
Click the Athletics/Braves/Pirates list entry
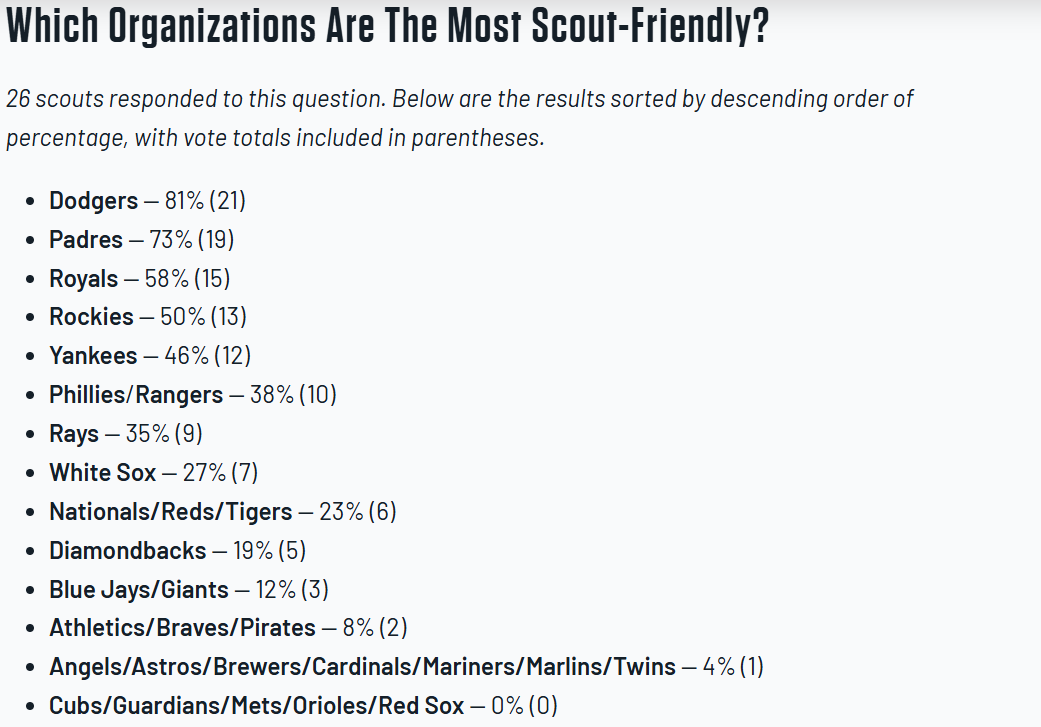click(228, 628)
